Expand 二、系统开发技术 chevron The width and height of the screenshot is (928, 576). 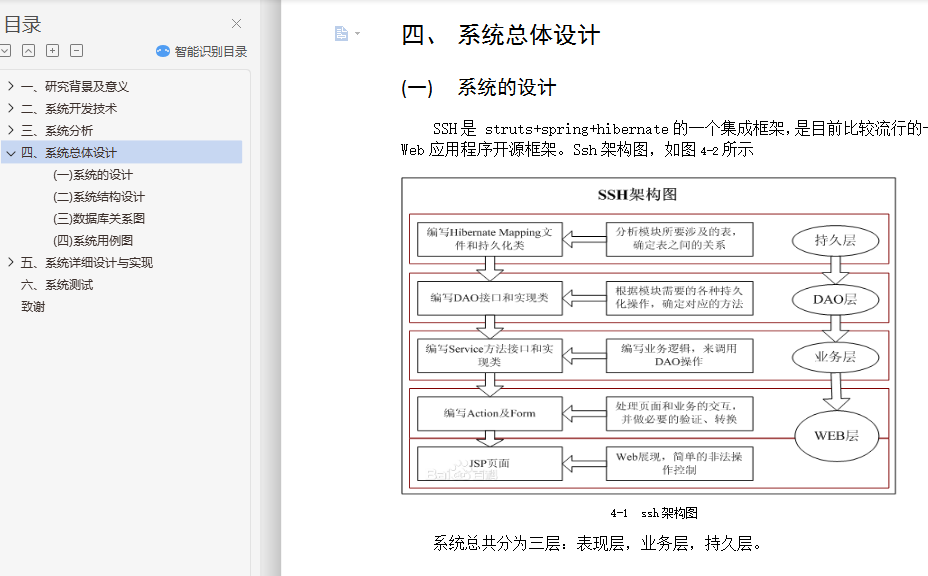click(11, 108)
